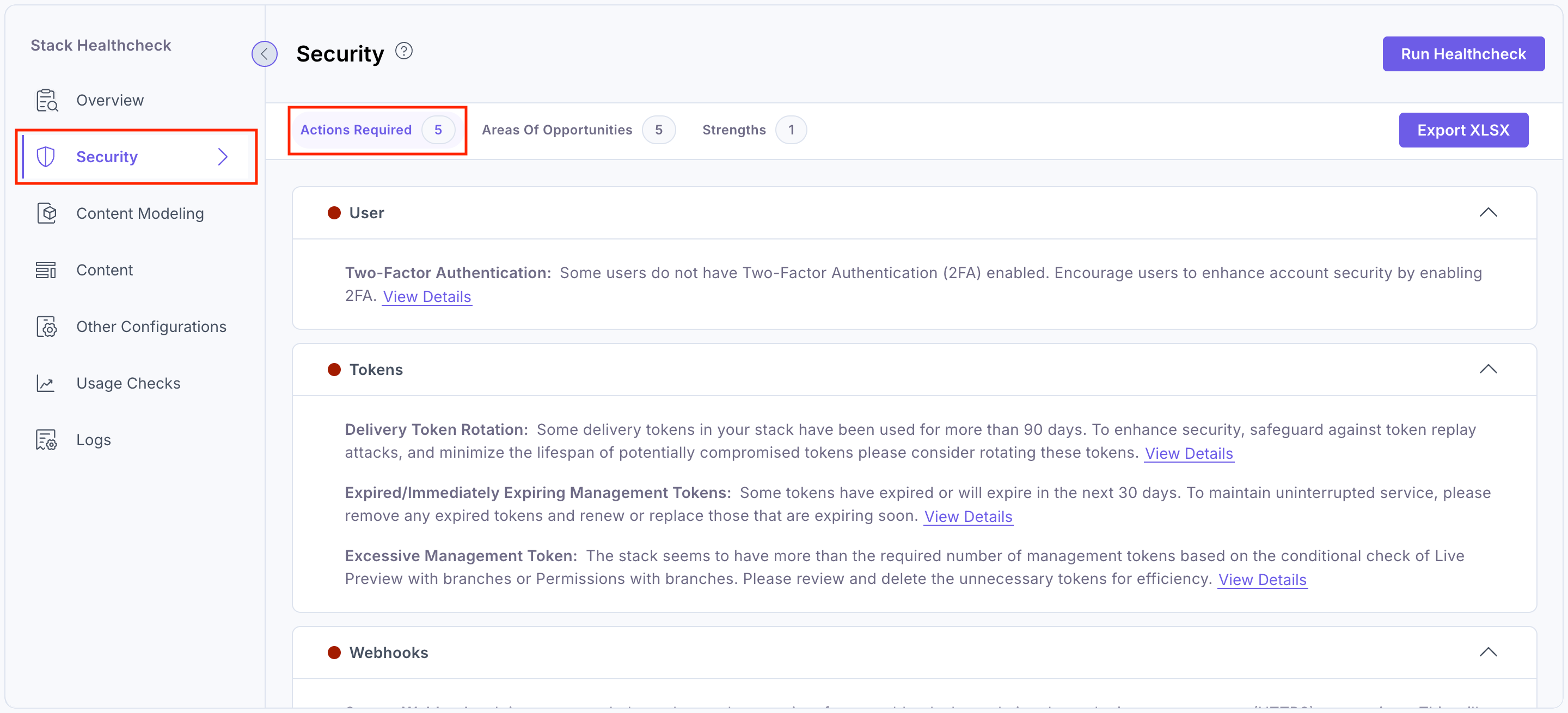Switch to the Strengths tab

click(733, 130)
